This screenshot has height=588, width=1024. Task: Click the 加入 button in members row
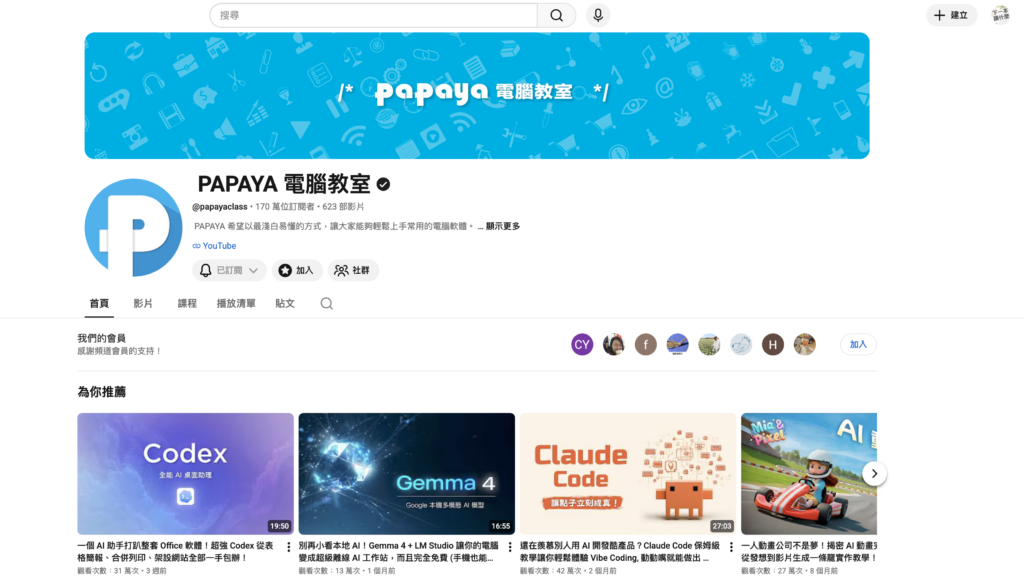click(x=858, y=344)
